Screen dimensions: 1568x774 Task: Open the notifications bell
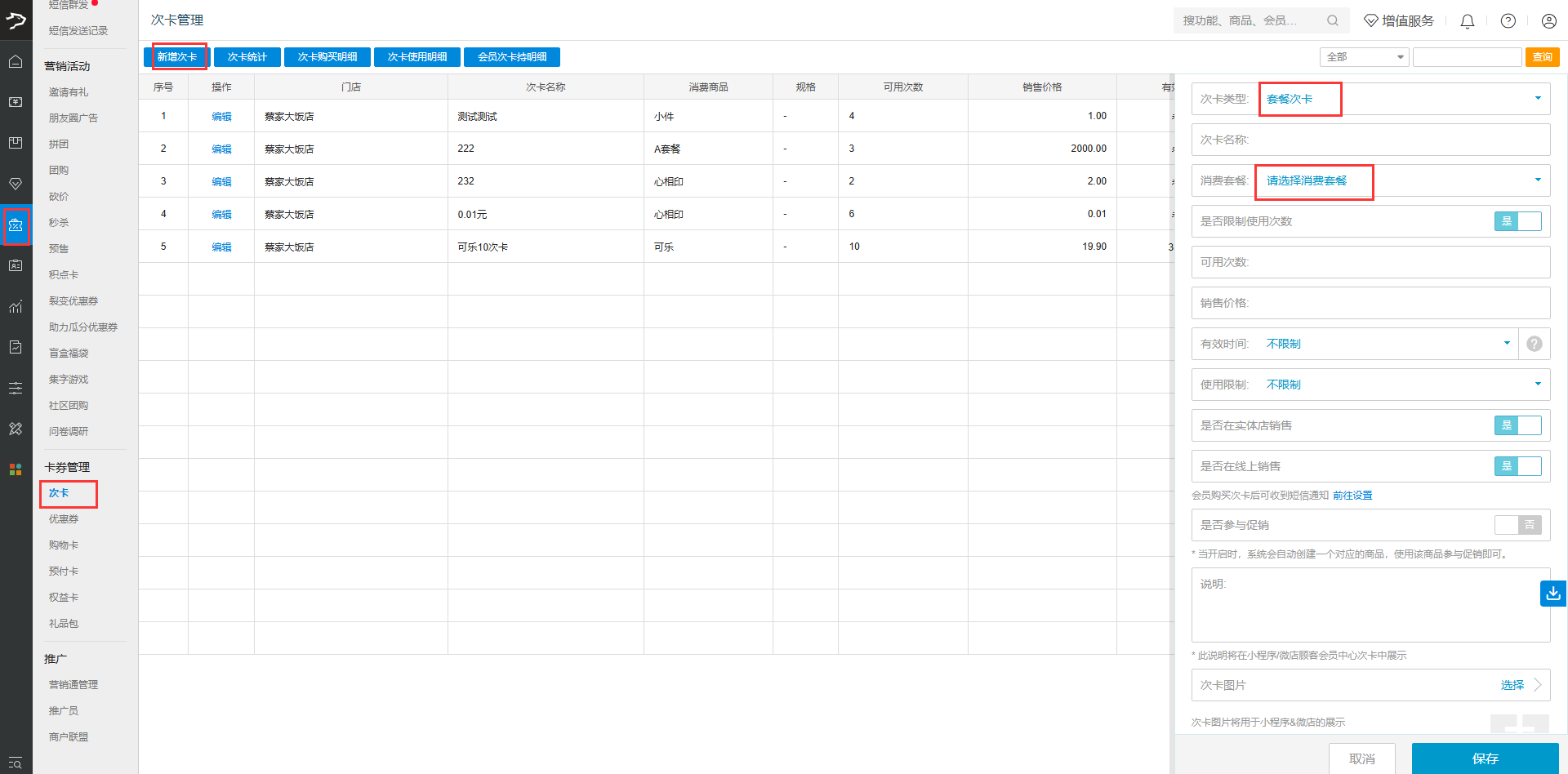click(x=1468, y=21)
